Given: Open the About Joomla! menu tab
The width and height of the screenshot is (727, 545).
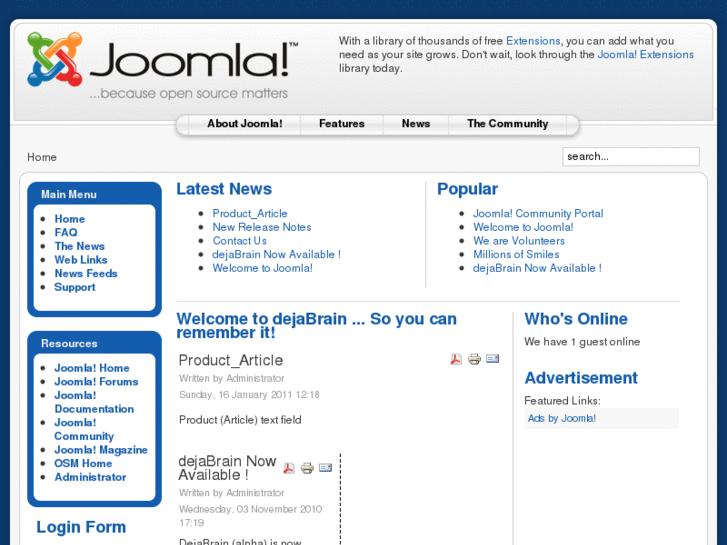Looking at the screenshot, I should click(245, 124).
